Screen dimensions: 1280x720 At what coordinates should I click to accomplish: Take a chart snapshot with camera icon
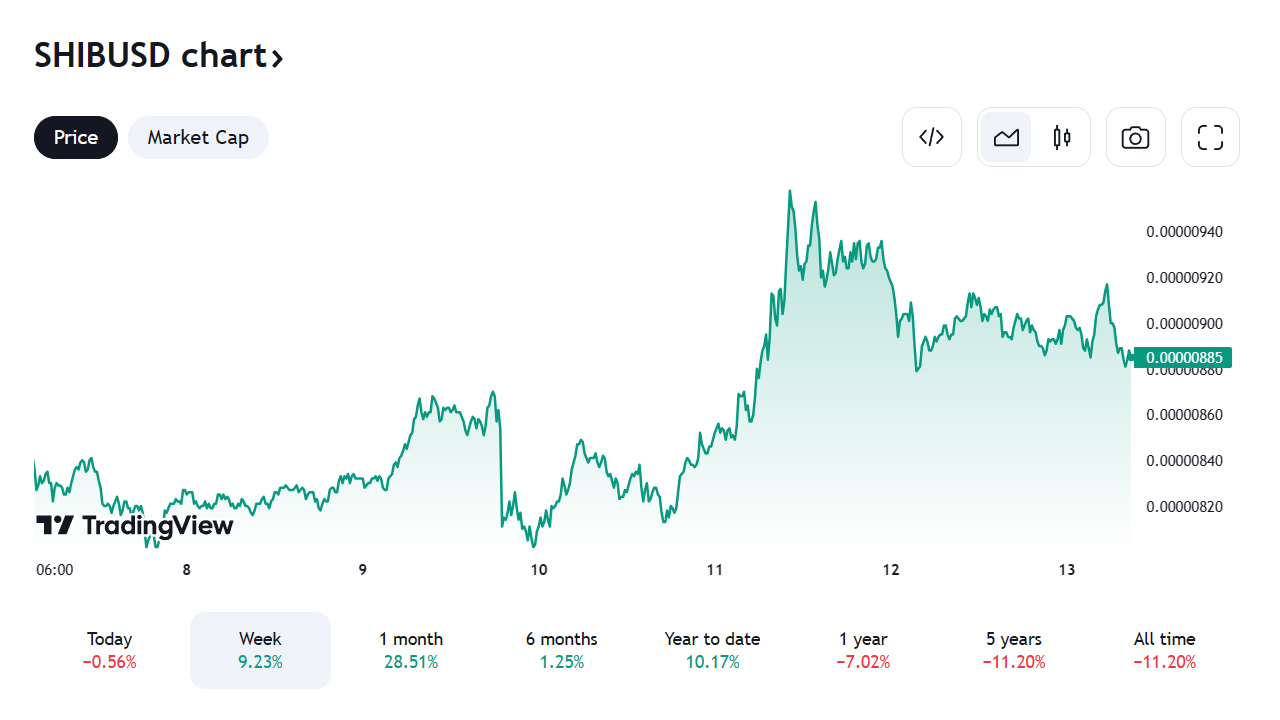1135,137
